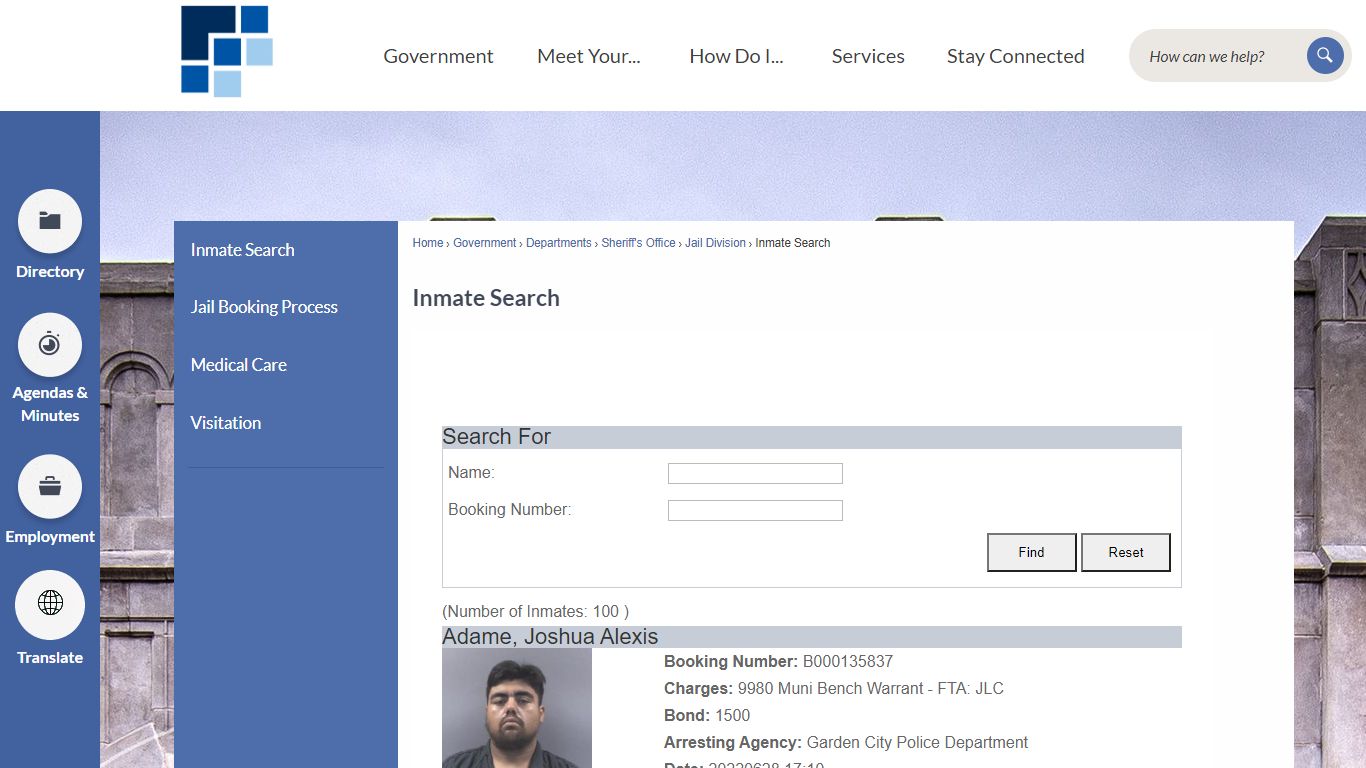Go to Departments breadcrumb

[x=559, y=243]
